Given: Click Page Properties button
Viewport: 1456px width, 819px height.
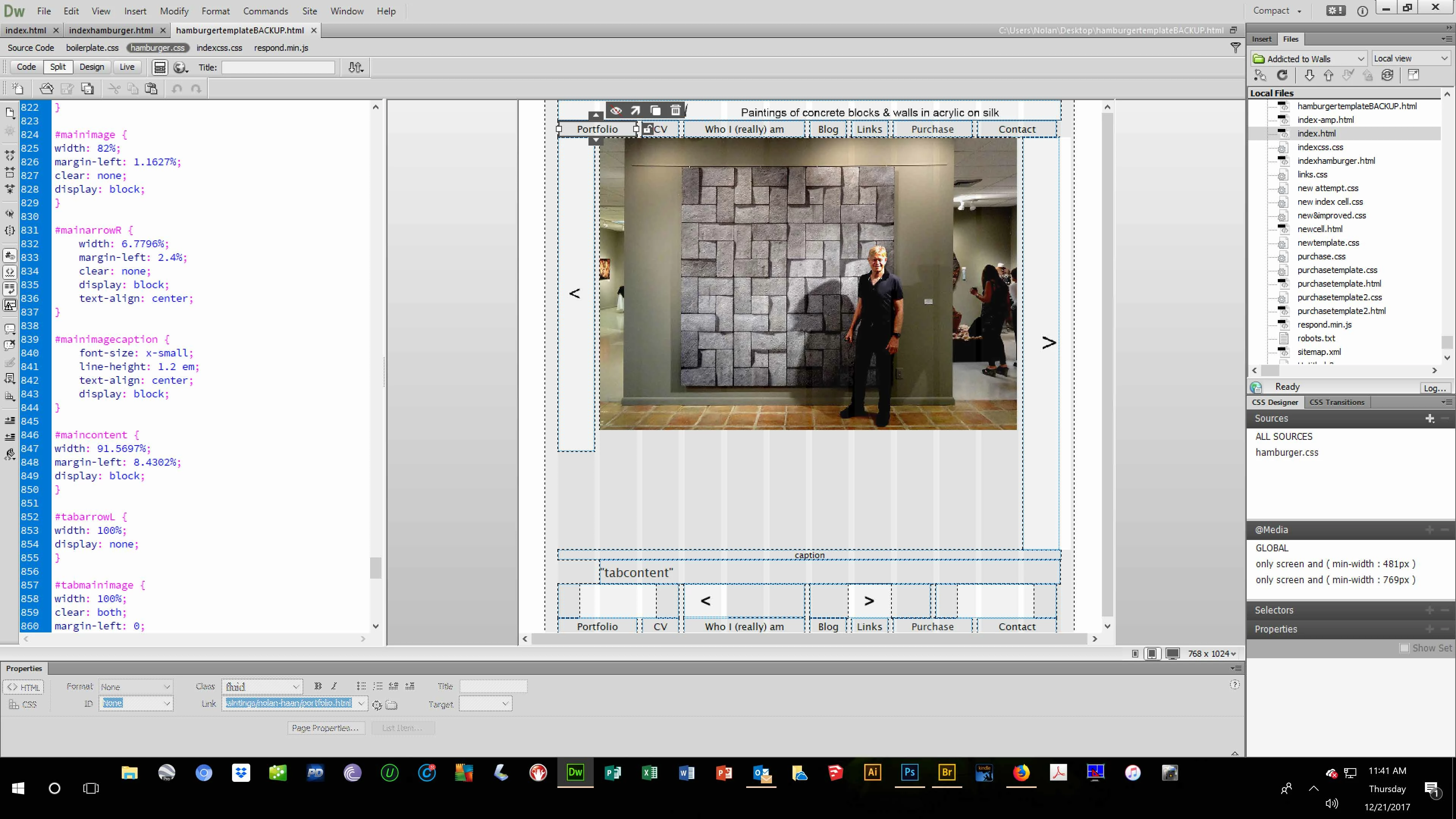Looking at the screenshot, I should [326, 728].
